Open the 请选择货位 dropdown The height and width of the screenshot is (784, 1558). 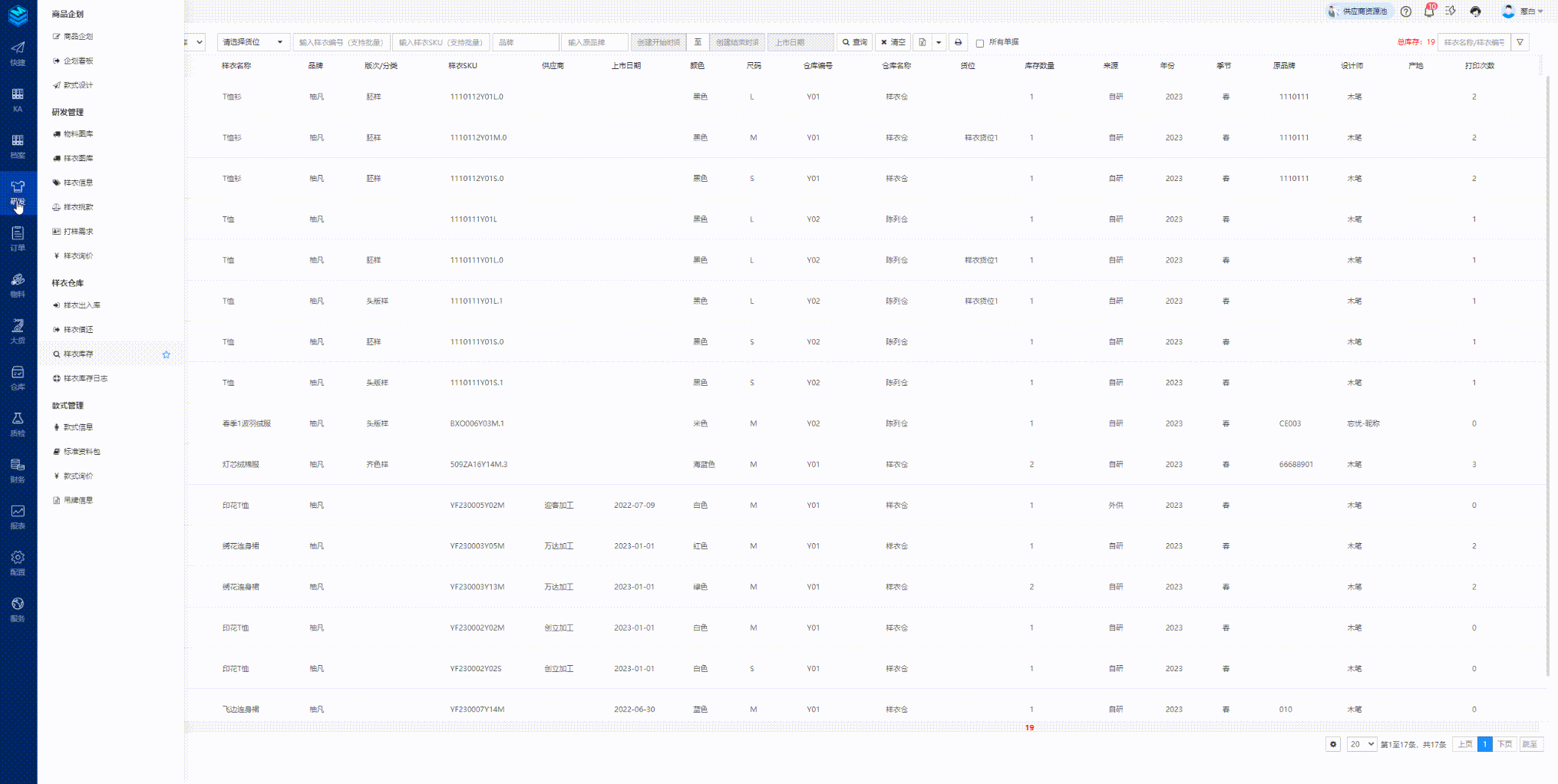253,42
